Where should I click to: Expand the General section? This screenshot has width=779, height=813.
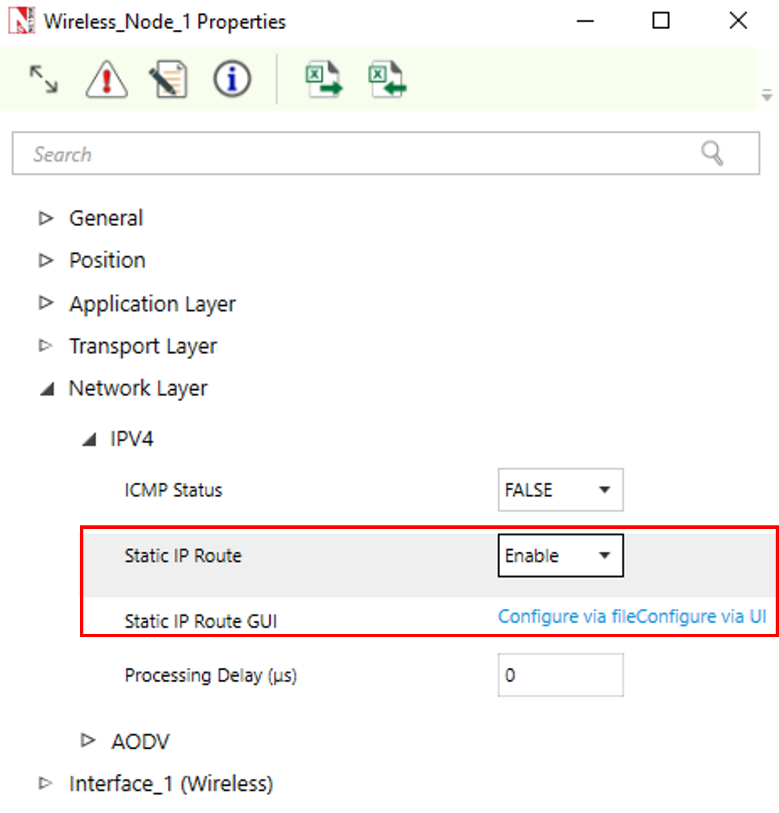coord(45,218)
